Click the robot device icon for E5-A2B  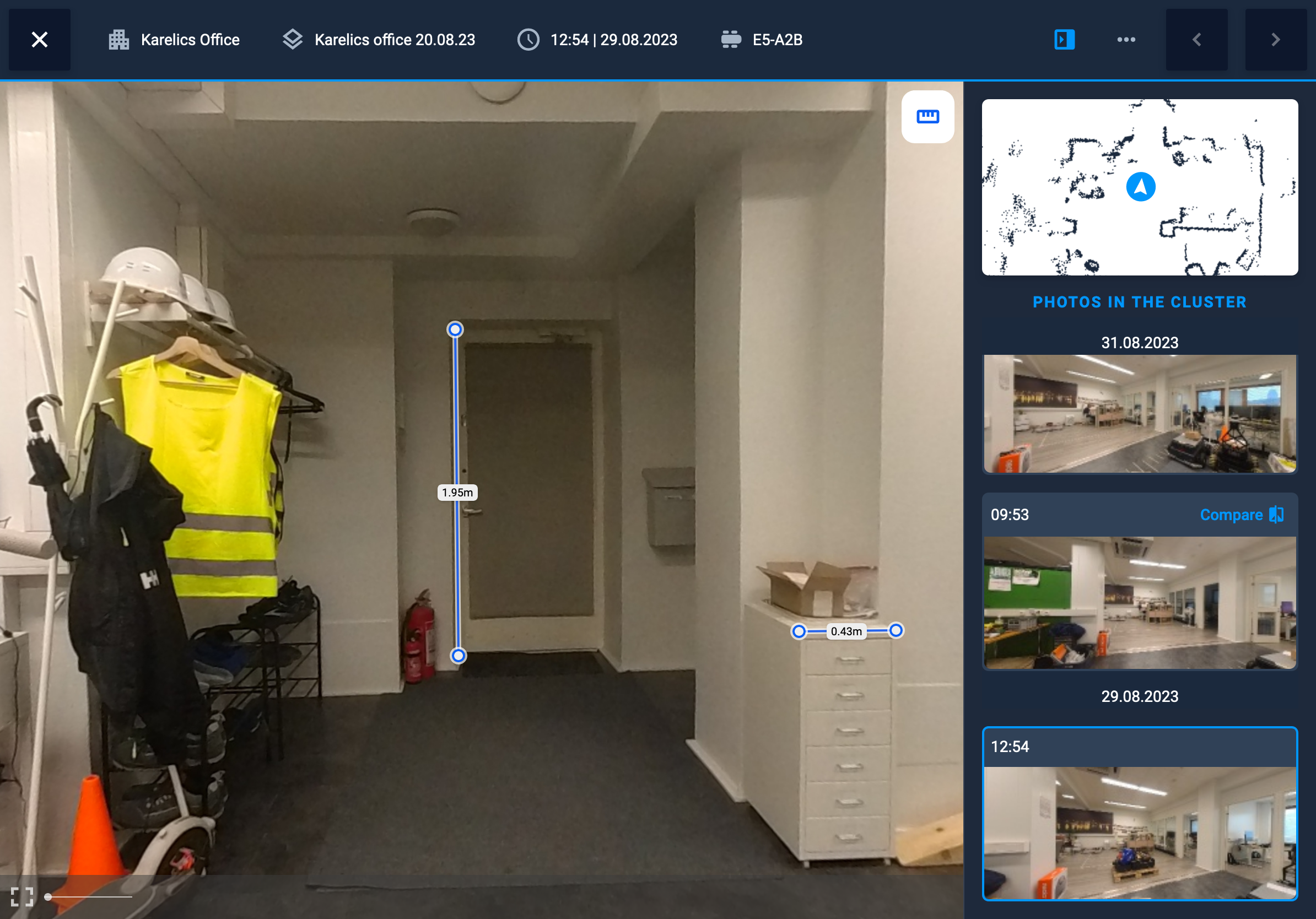click(731, 40)
